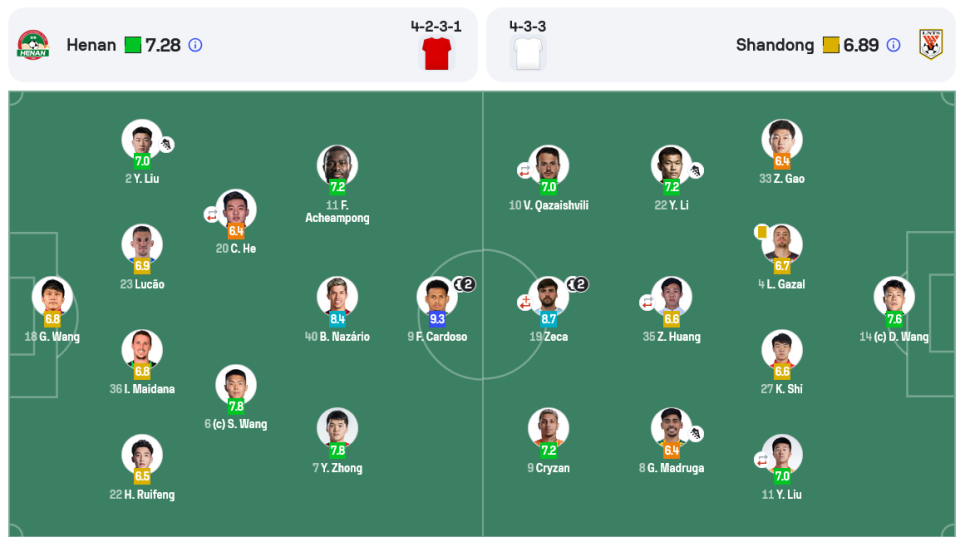
Task: Click the 8.7 rating badge on Zeca
Action: pyautogui.click(x=549, y=319)
